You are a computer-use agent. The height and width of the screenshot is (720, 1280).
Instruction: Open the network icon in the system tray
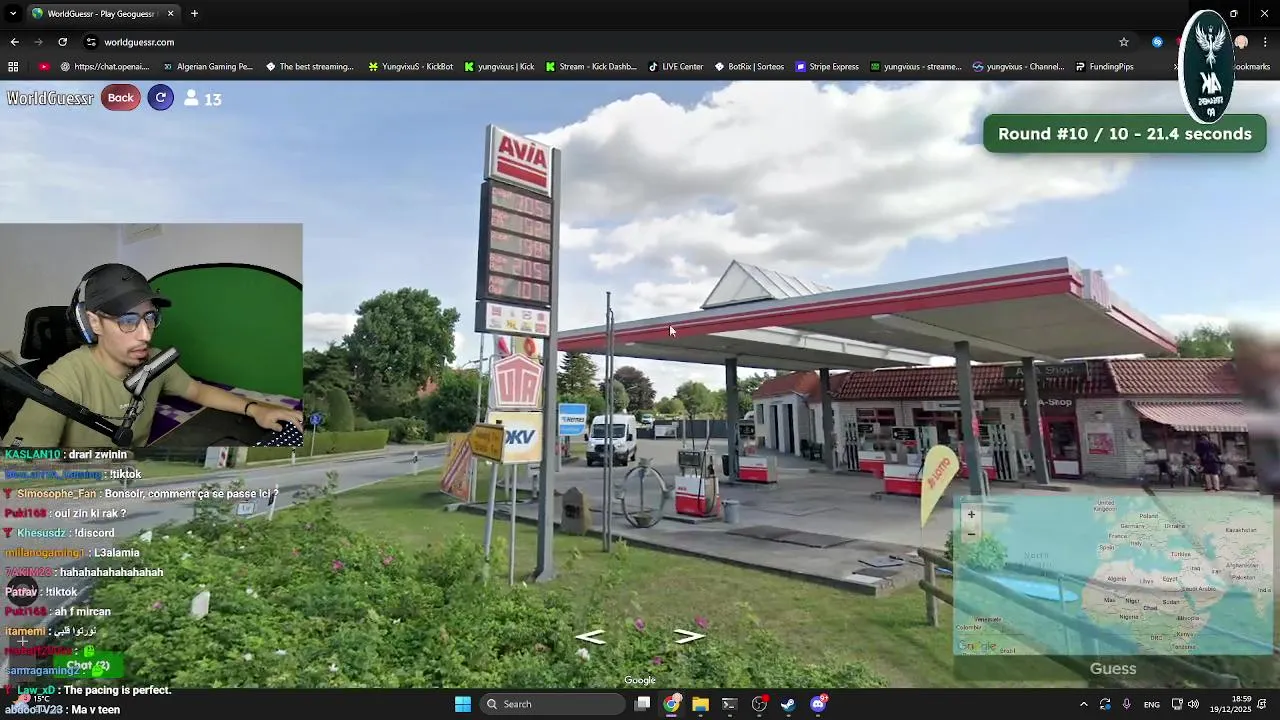point(1177,704)
